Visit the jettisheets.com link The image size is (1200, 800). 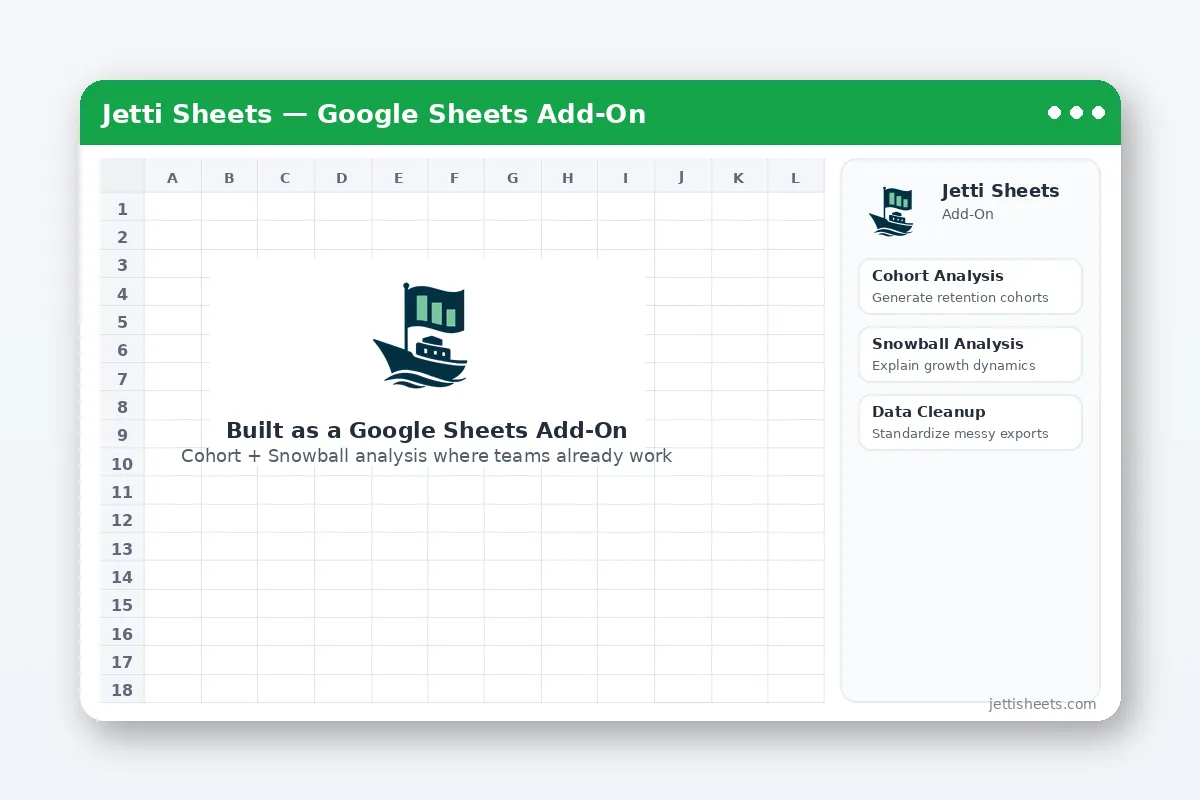[1042, 704]
